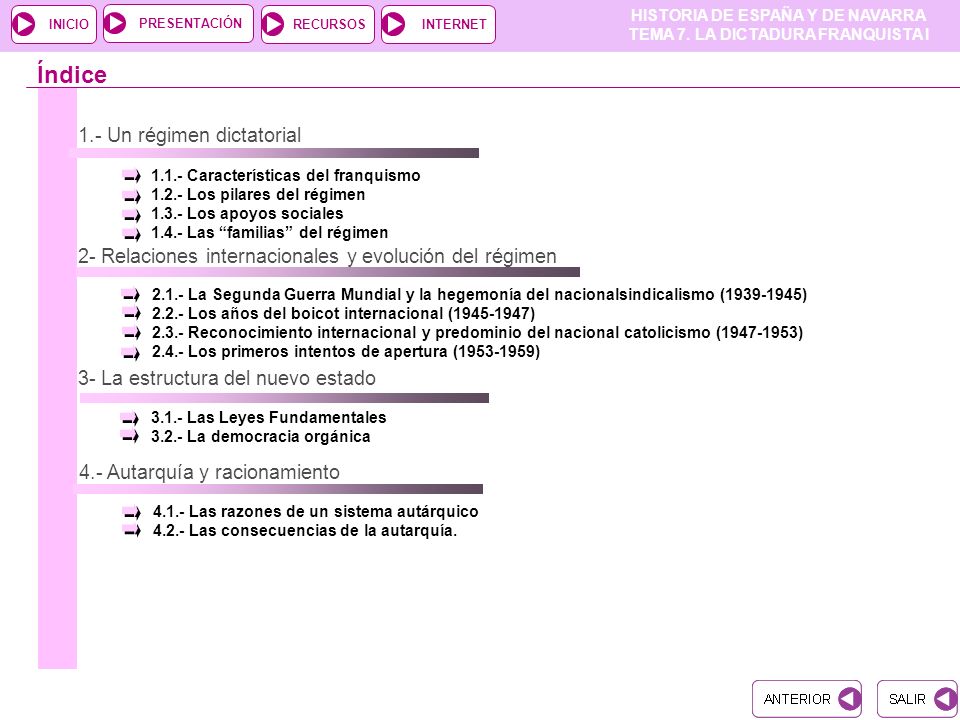Click the play icon beside RECURSOS
This screenshot has width=960, height=720.
click(273, 24)
